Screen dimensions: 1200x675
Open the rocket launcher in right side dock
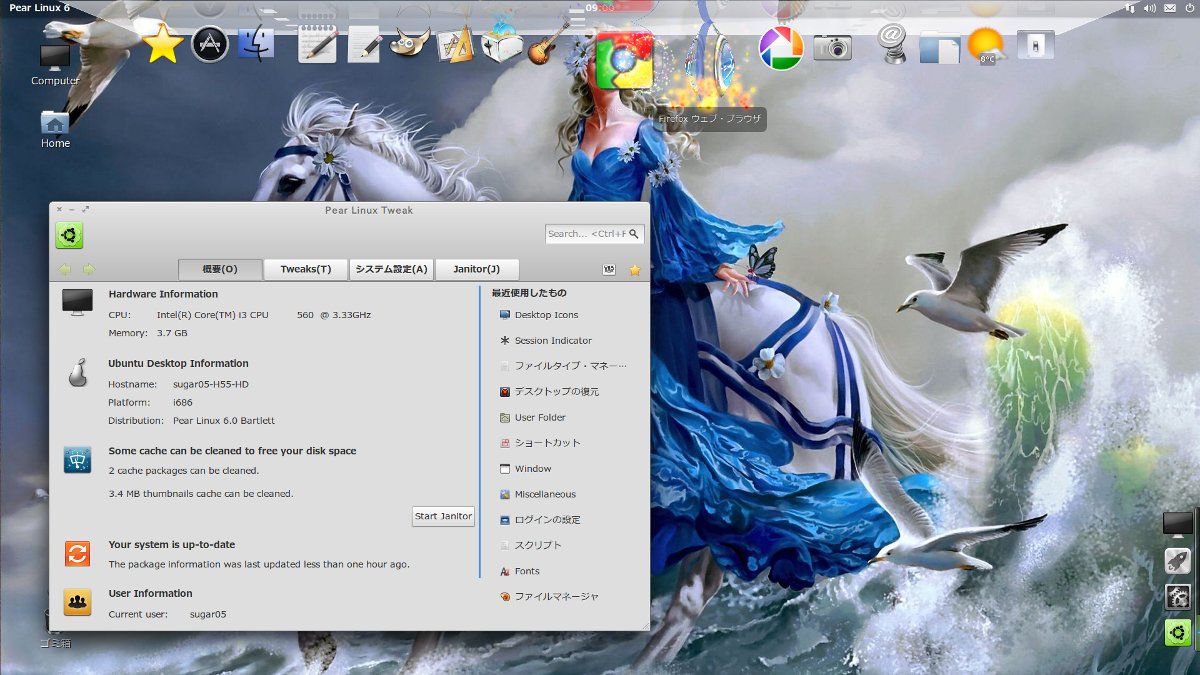coord(1178,561)
